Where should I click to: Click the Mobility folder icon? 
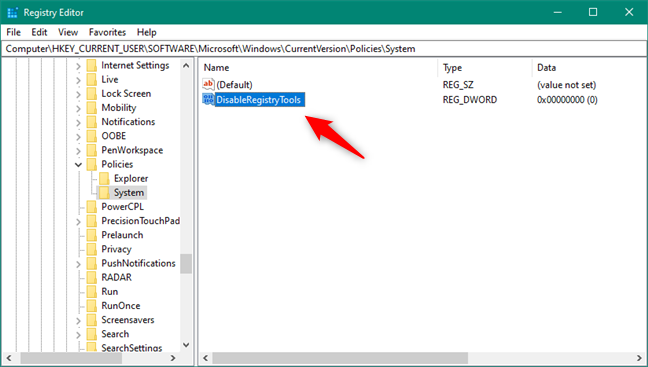tap(92, 108)
